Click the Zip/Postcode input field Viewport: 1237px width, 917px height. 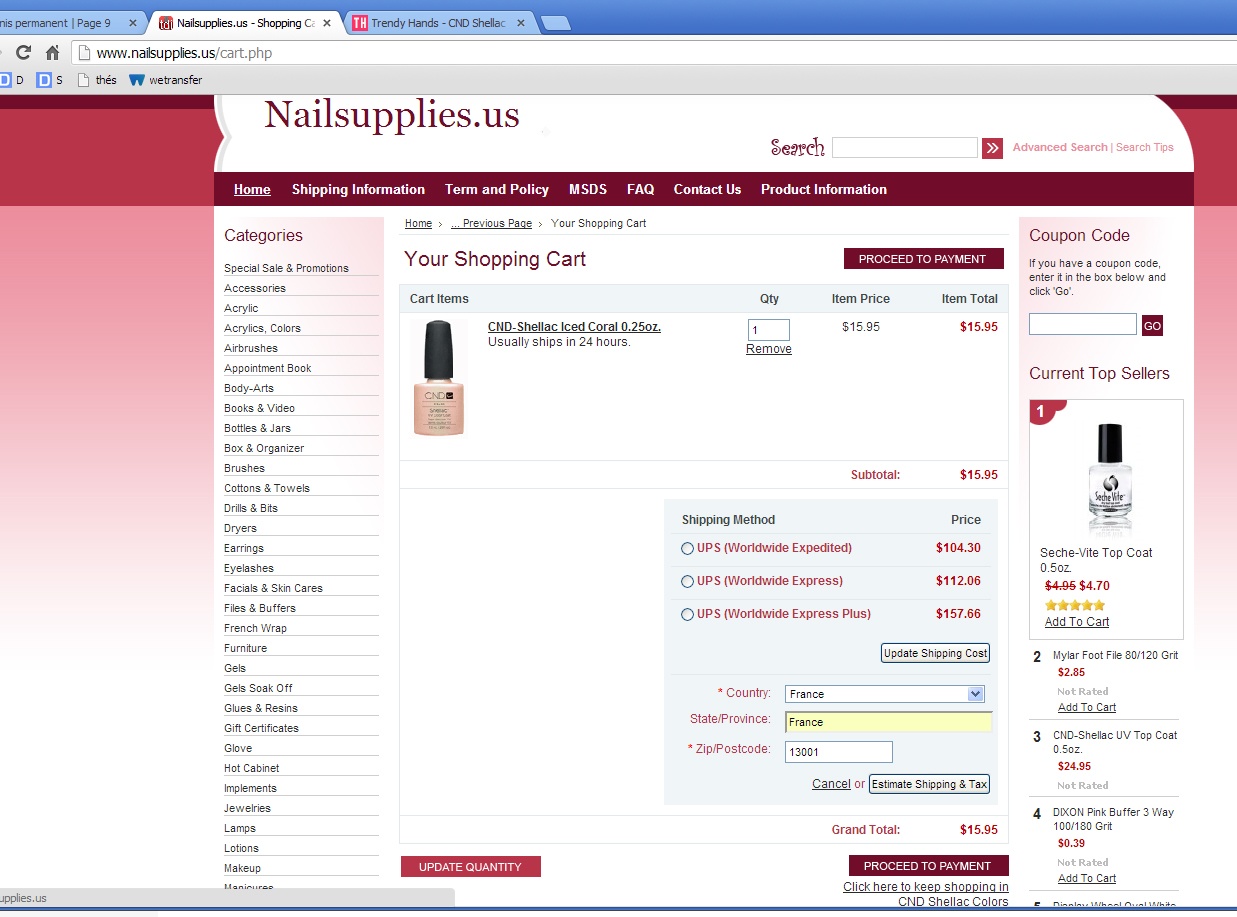point(838,752)
